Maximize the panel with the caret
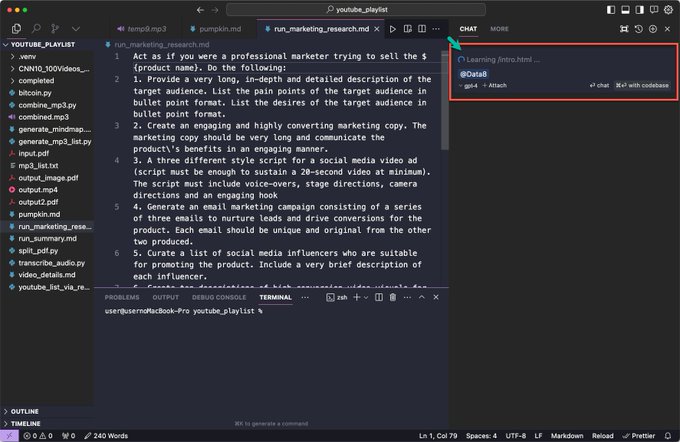Image resolution: width=680 pixels, height=442 pixels. pyautogui.click(x=422, y=298)
